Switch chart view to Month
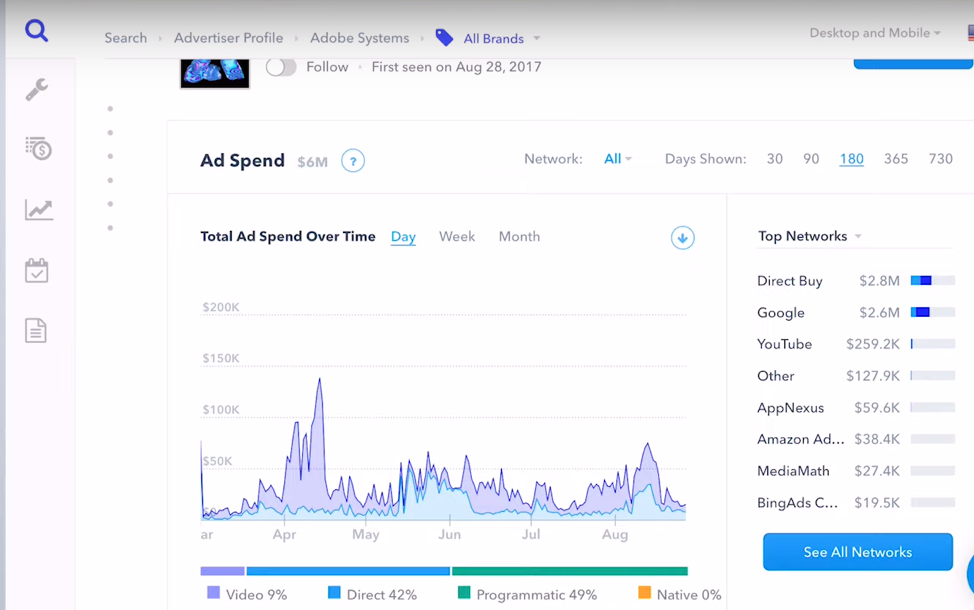The height and width of the screenshot is (610, 974). tap(519, 237)
